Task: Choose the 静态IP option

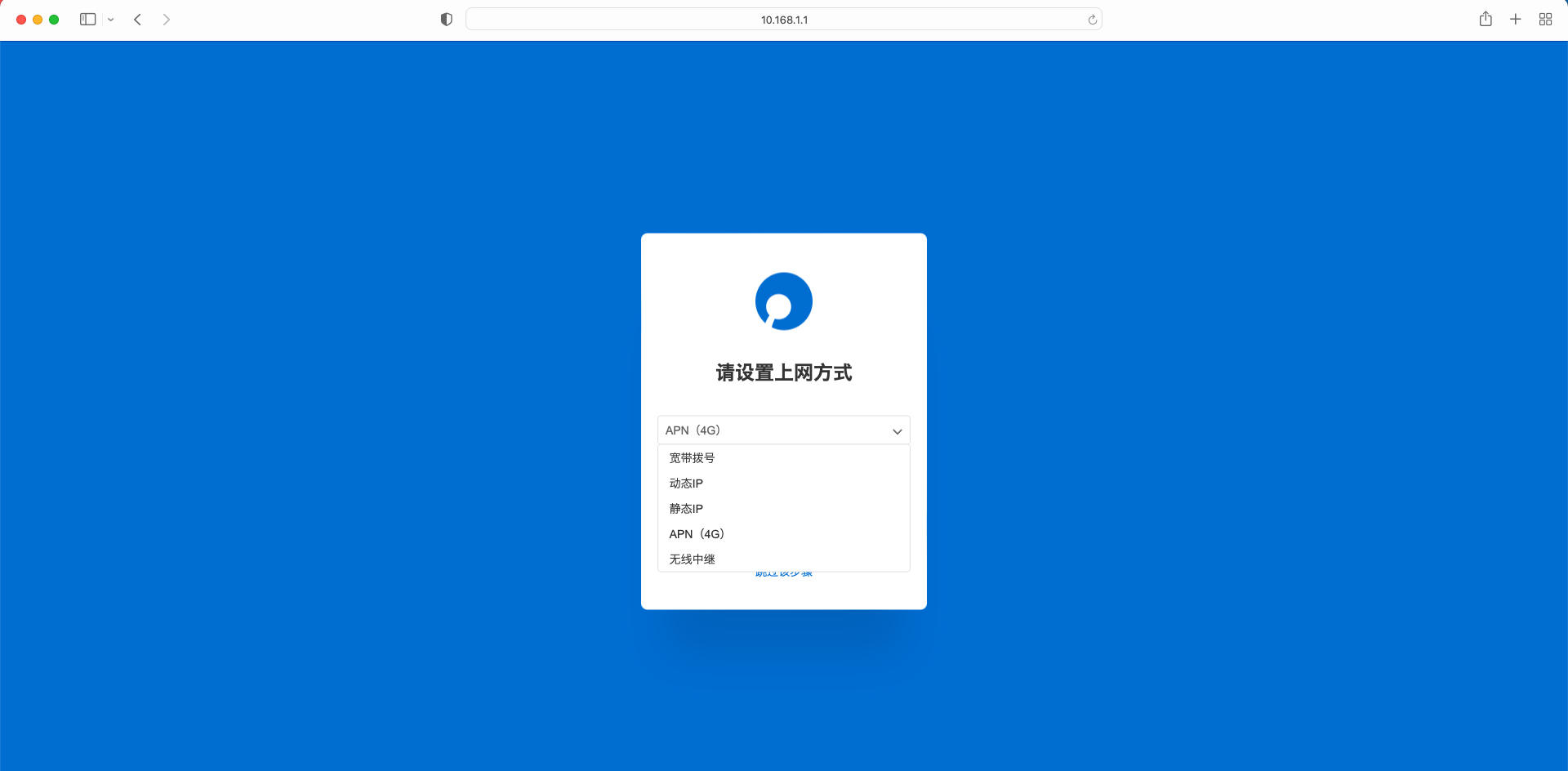Action: point(686,508)
